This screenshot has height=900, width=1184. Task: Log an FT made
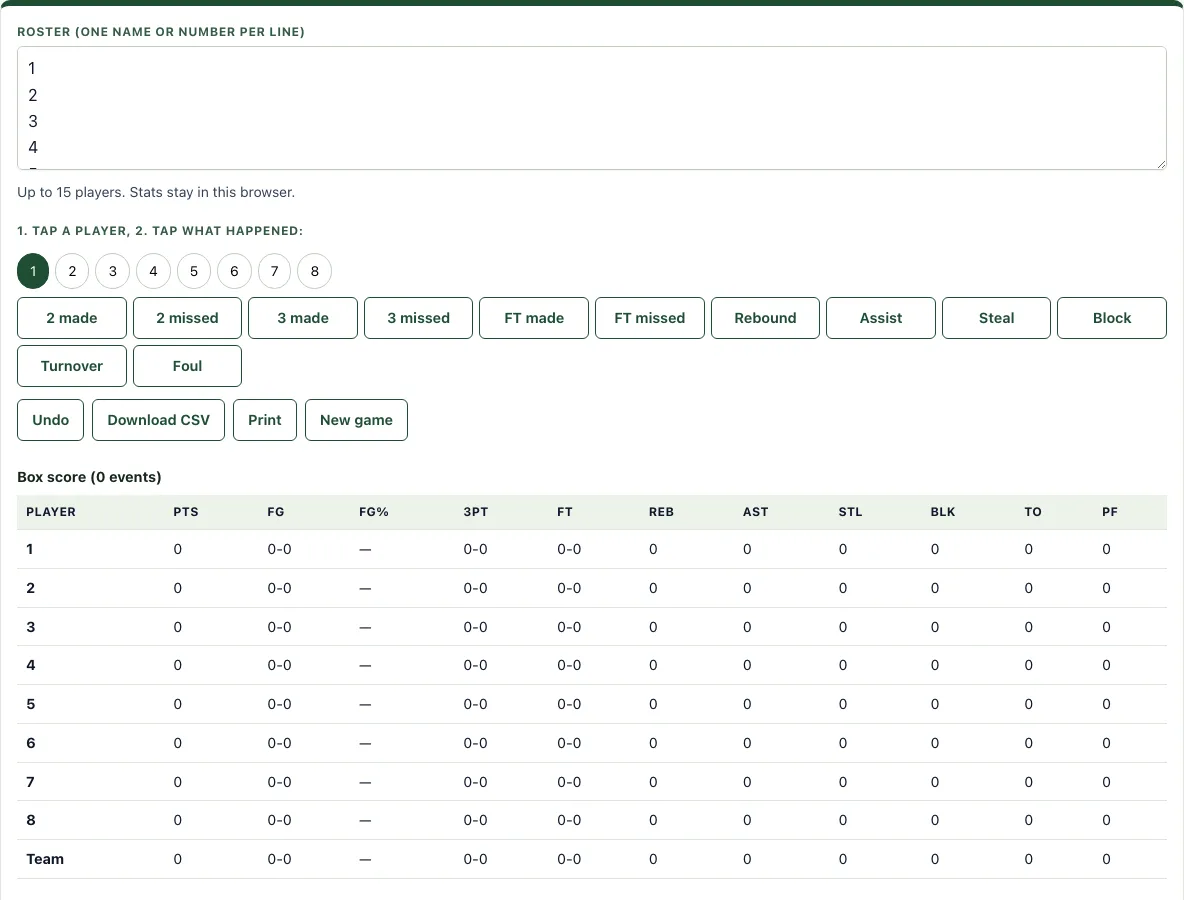pos(534,318)
